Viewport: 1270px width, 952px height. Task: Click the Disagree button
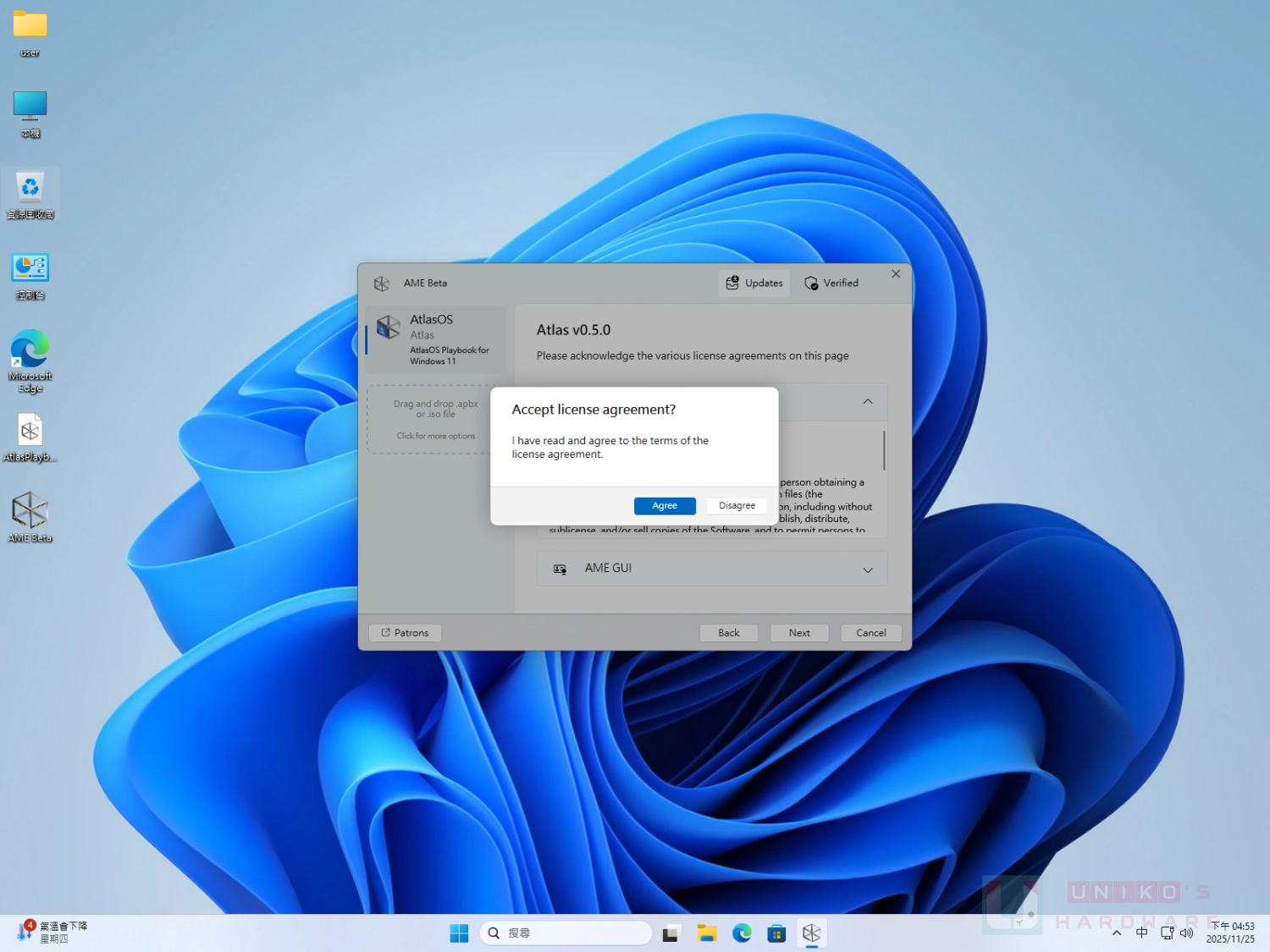(737, 505)
